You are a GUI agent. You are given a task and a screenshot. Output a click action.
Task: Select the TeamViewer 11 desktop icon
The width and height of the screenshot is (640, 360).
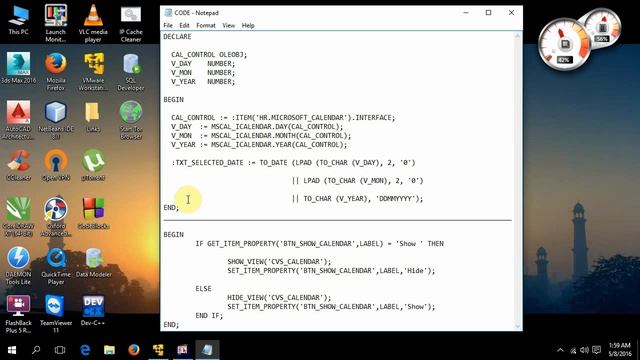(x=56, y=314)
